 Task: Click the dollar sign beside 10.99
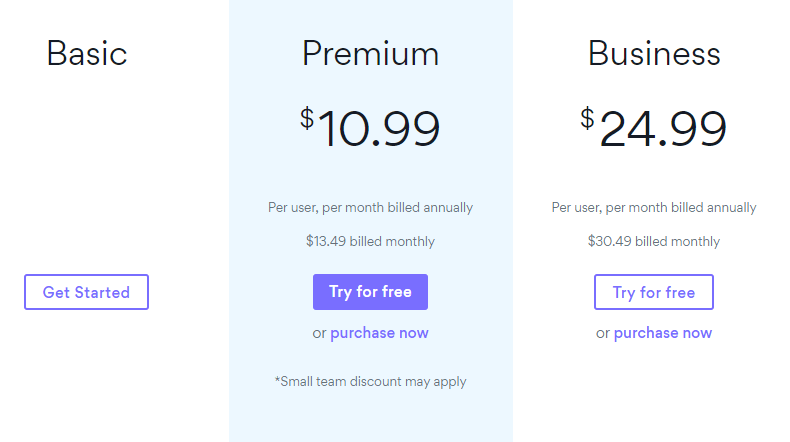tap(307, 119)
